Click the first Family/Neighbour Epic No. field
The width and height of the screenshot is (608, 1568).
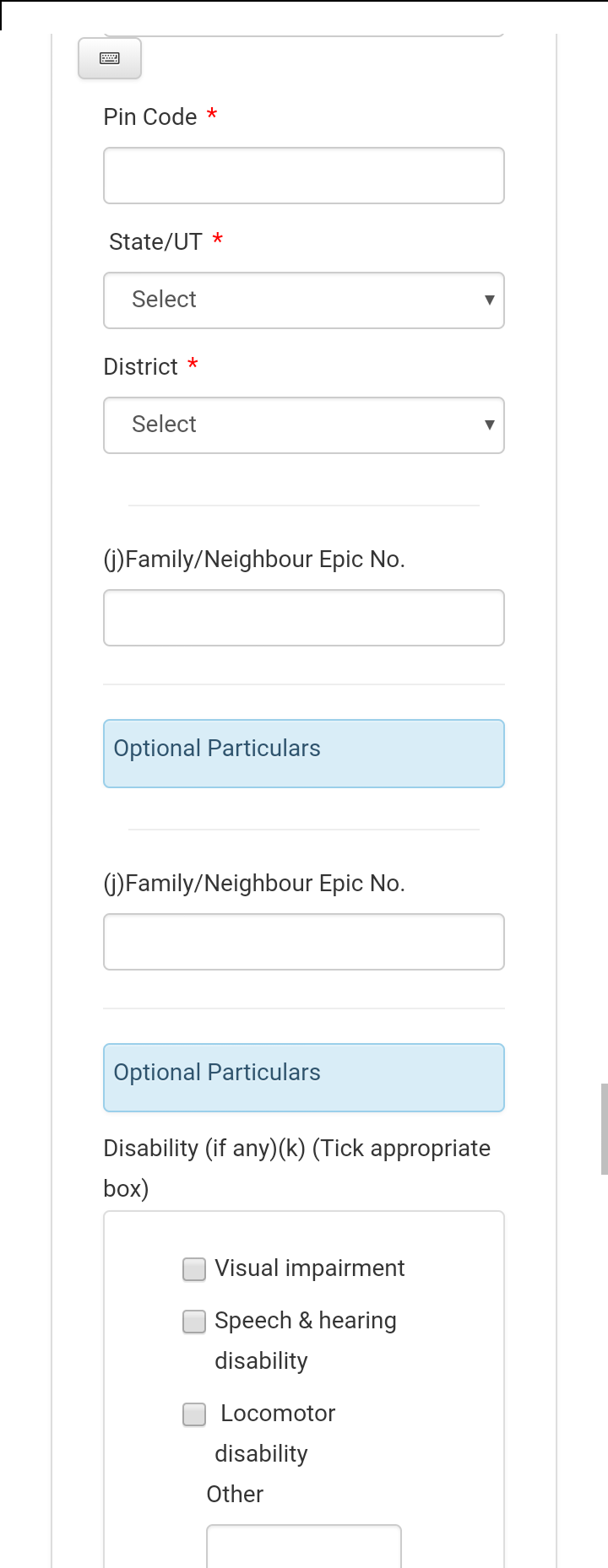pos(303,618)
